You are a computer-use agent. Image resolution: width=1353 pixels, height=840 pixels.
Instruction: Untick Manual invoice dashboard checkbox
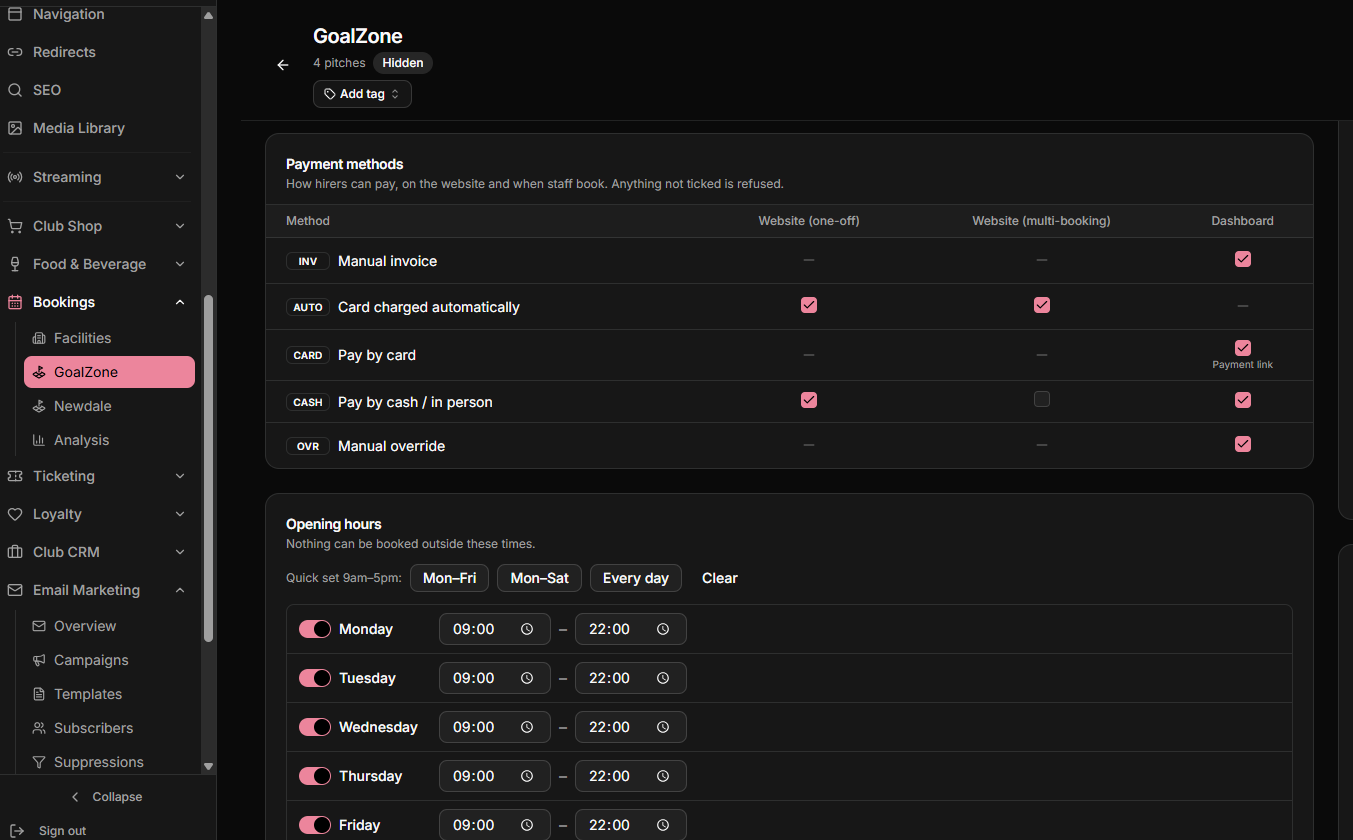point(1243,259)
